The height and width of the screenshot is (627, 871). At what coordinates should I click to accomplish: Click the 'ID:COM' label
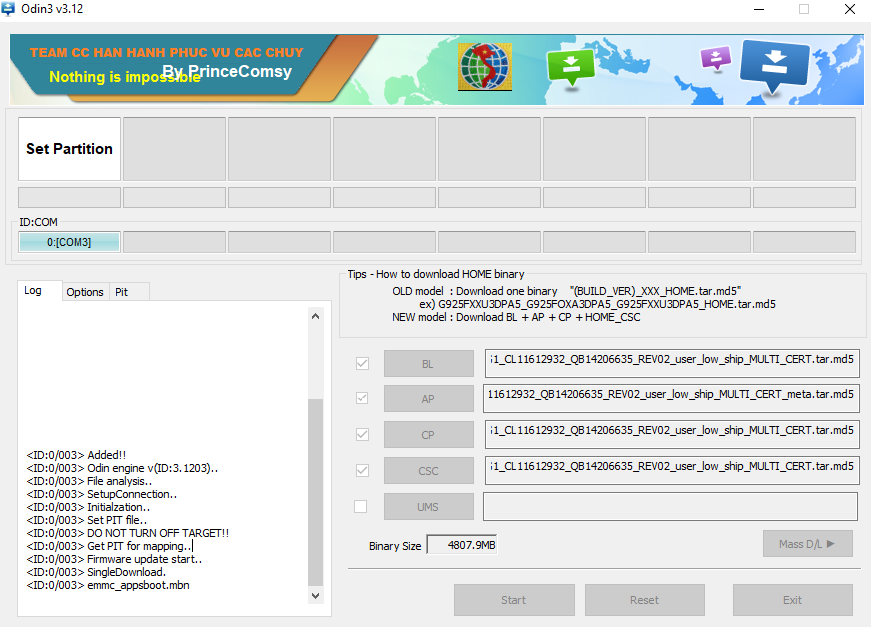[38, 222]
